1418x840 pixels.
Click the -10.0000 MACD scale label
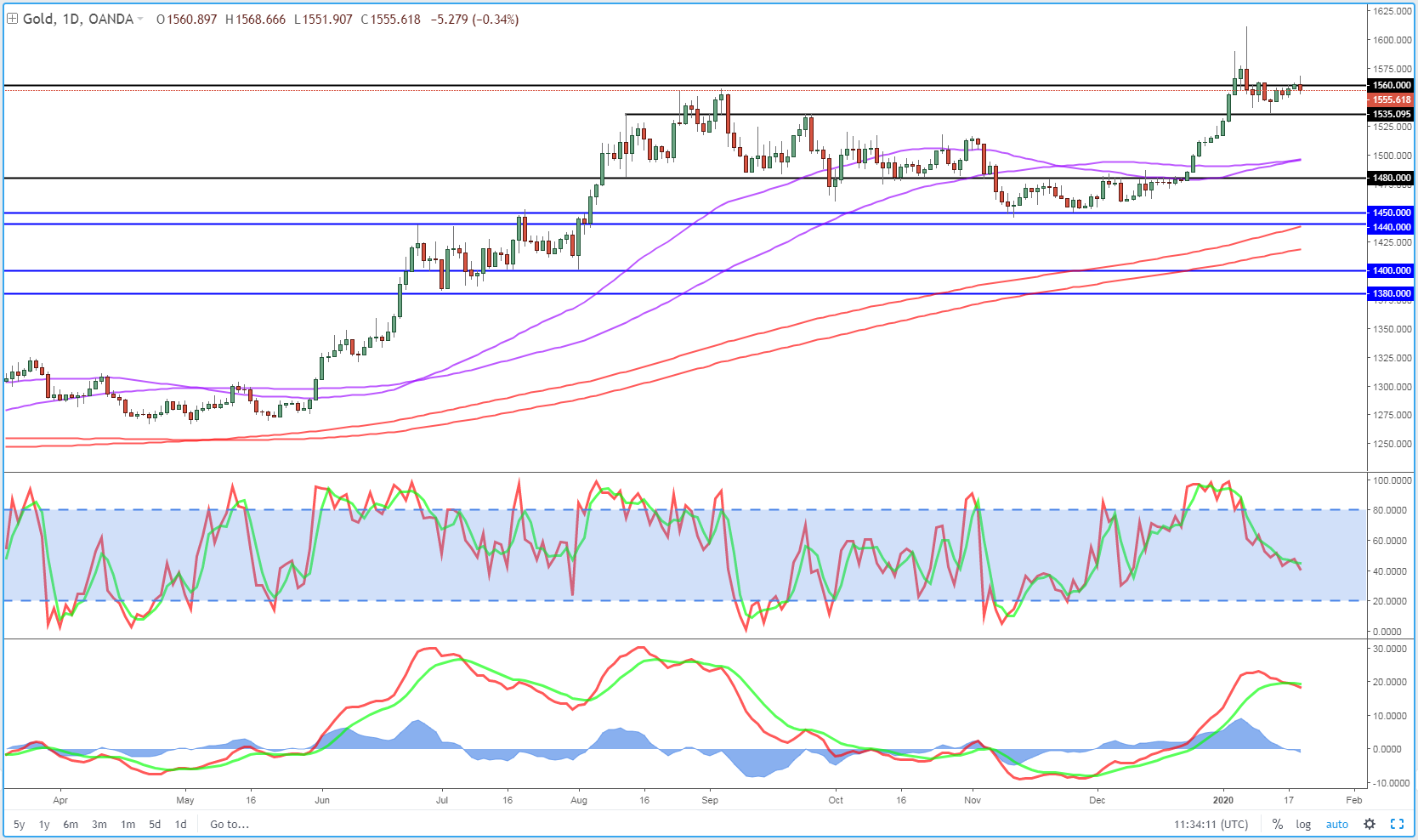point(1391,783)
